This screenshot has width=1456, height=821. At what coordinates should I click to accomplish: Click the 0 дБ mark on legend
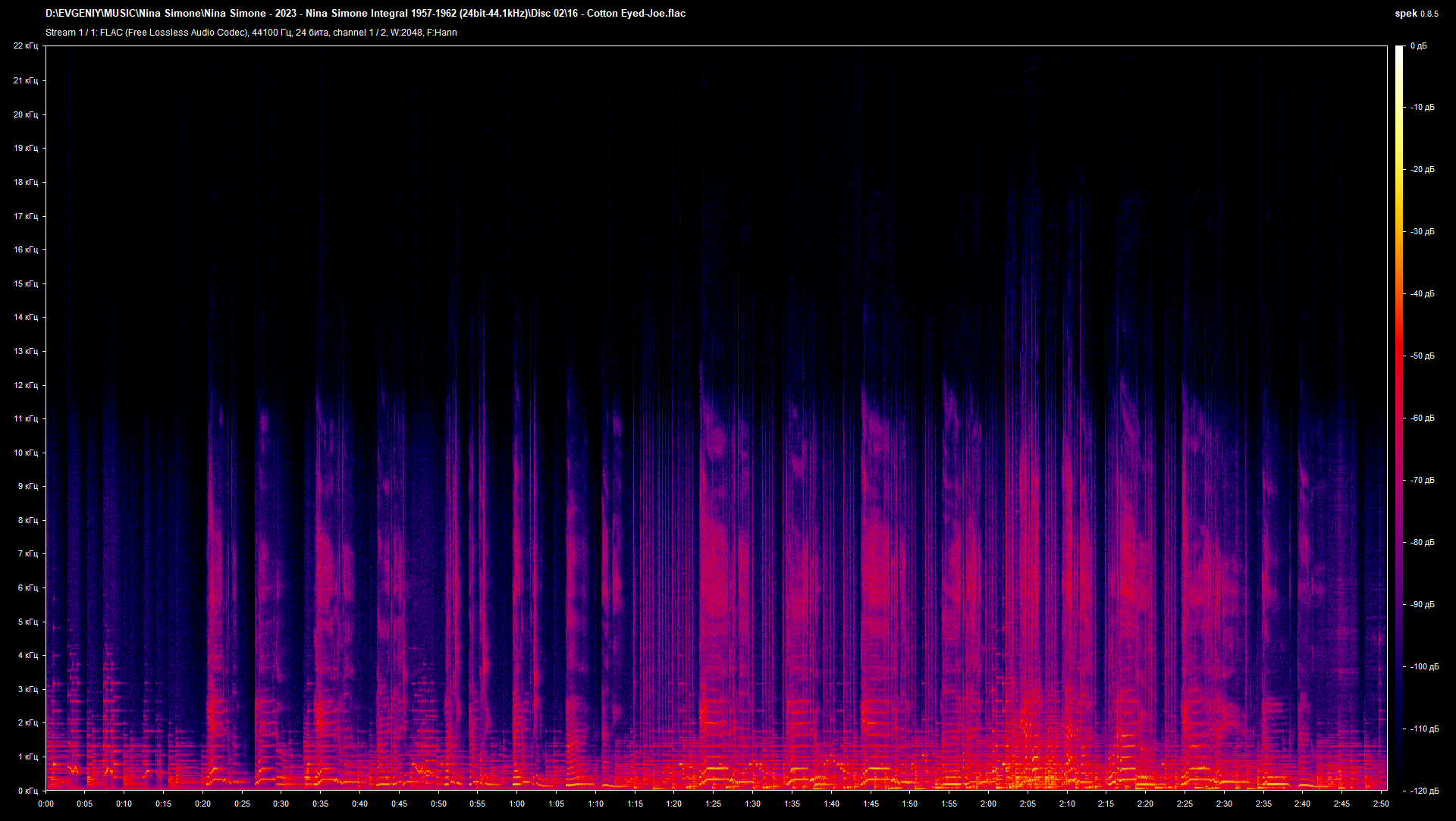click(1419, 45)
